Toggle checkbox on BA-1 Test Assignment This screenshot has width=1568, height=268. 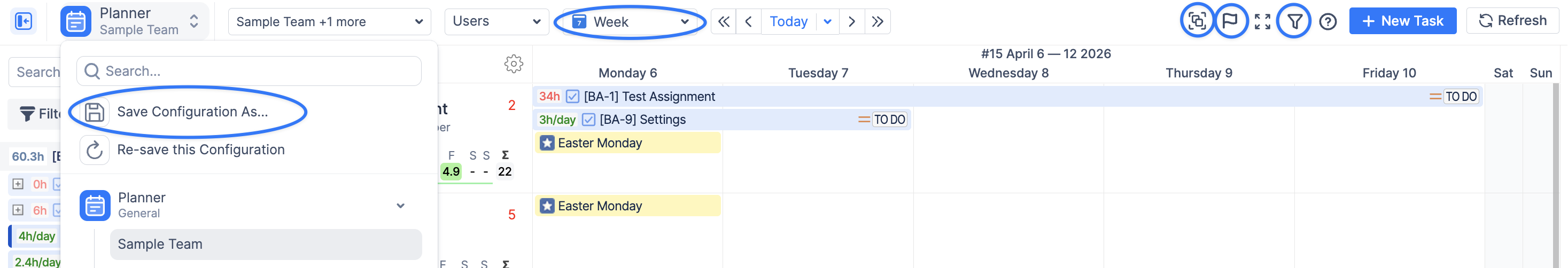(572, 97)
